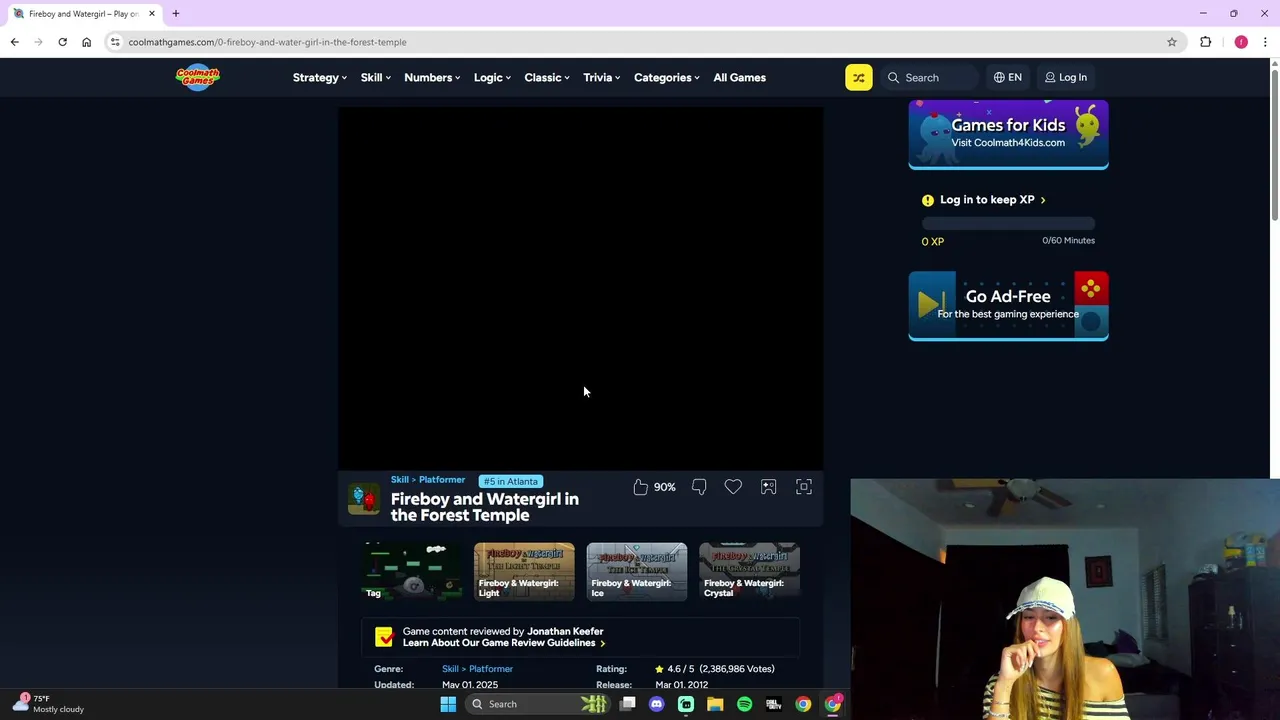Image resolution: width=1280 pixels, height=720 pixels.
Task: Close the Fireboy and Watergirl tab
Action: point(152,14)
